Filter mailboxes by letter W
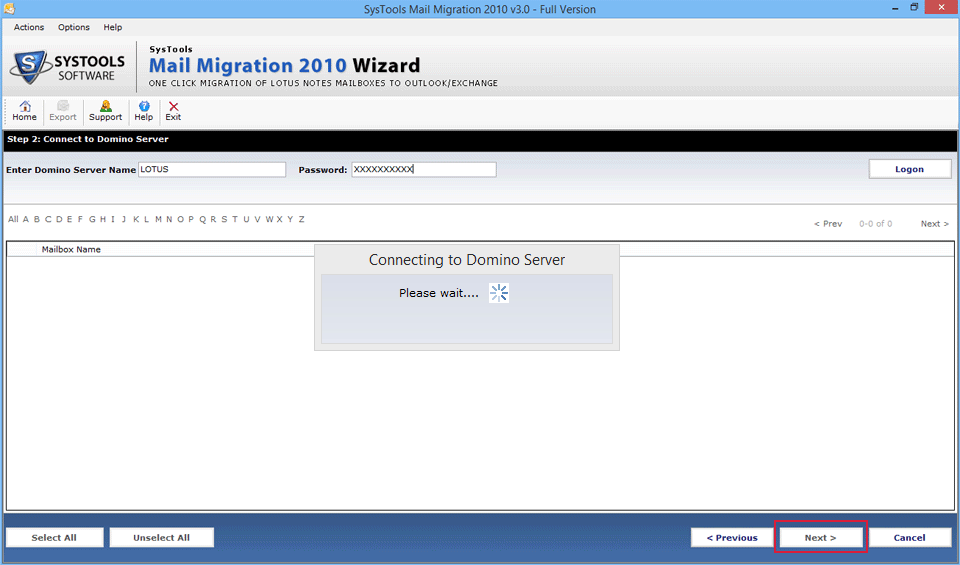The width and height of the screenshot is (960, 565). (x=269, y=219)
